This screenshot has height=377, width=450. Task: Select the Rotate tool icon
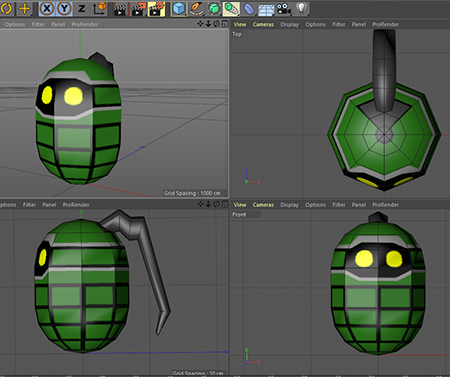pos(6,8)
